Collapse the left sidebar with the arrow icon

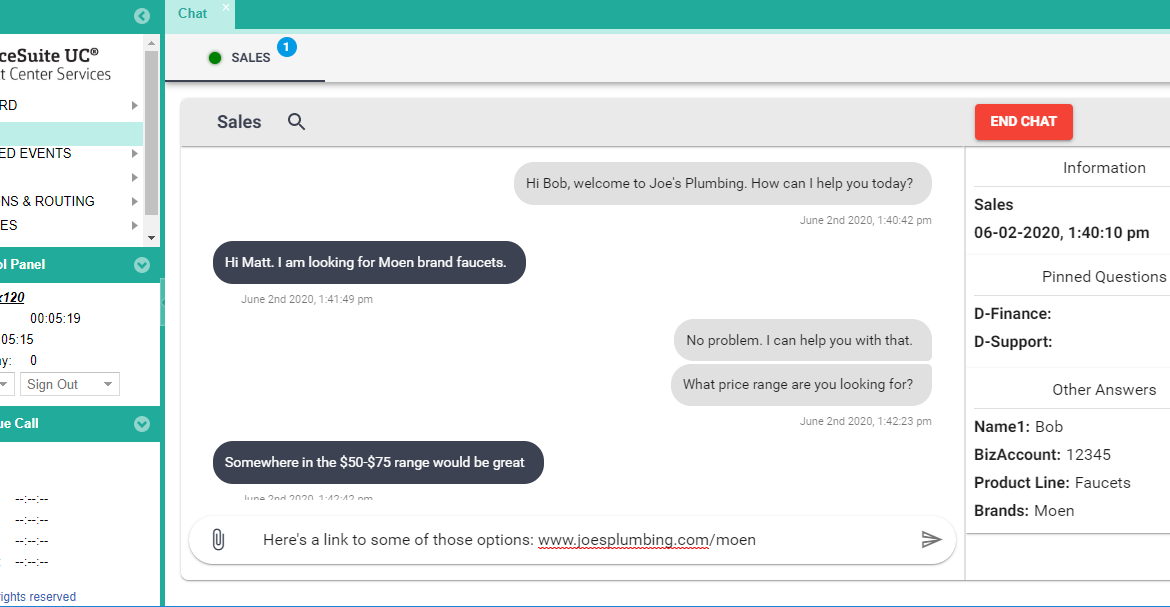(x=142, y=15)
